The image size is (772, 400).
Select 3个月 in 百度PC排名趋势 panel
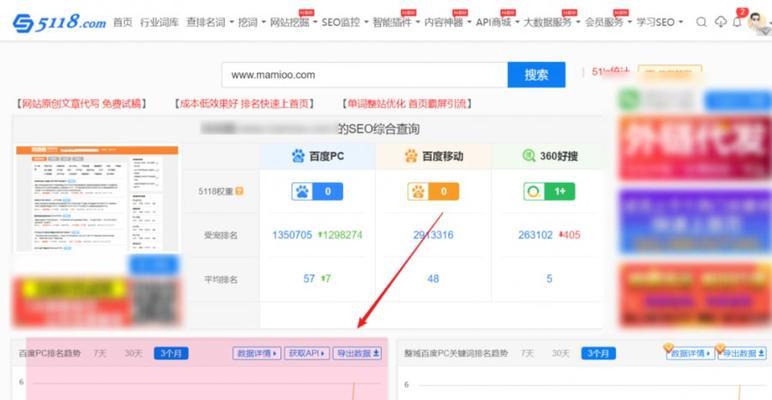pyautogui.click(x=171, y=353)
